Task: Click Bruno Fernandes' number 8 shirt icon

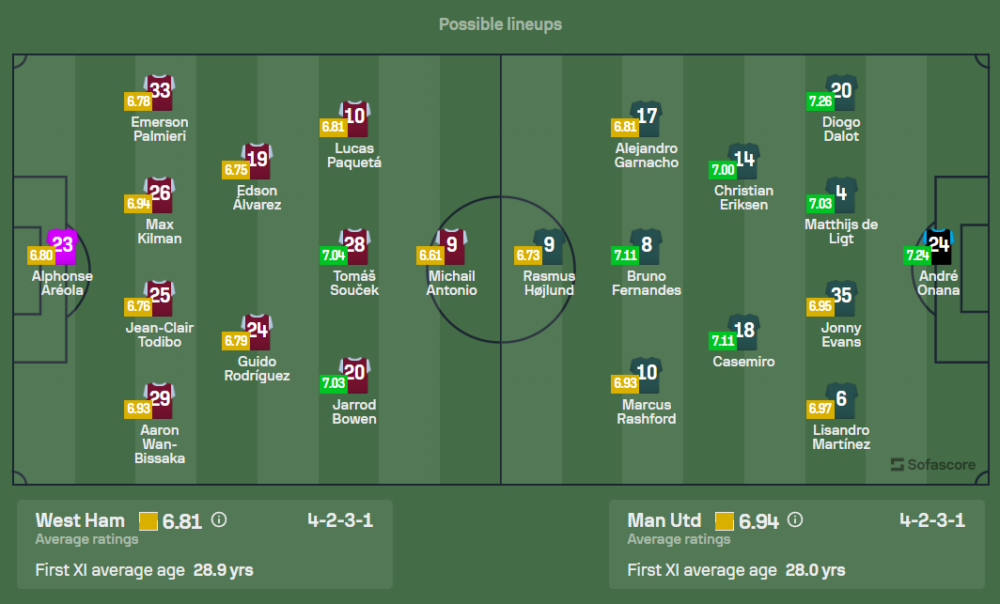Action: (x=647, y=246)
